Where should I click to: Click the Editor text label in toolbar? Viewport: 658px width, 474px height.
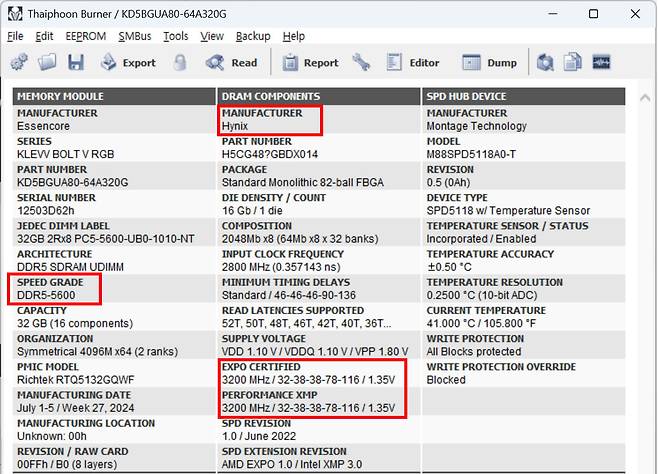424,62
